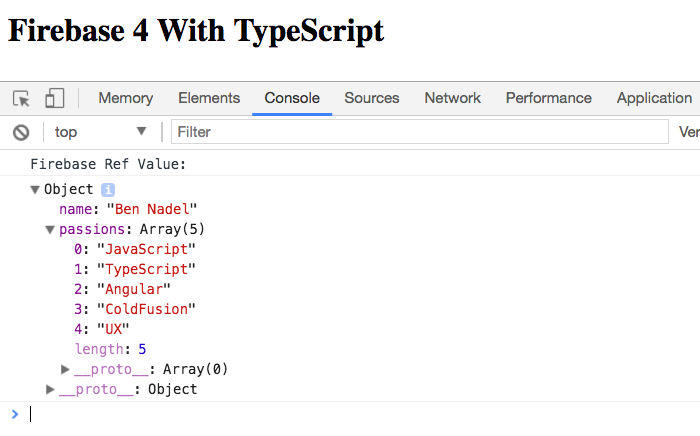
Task: Clear console with the ban icon
Action: 21,133
